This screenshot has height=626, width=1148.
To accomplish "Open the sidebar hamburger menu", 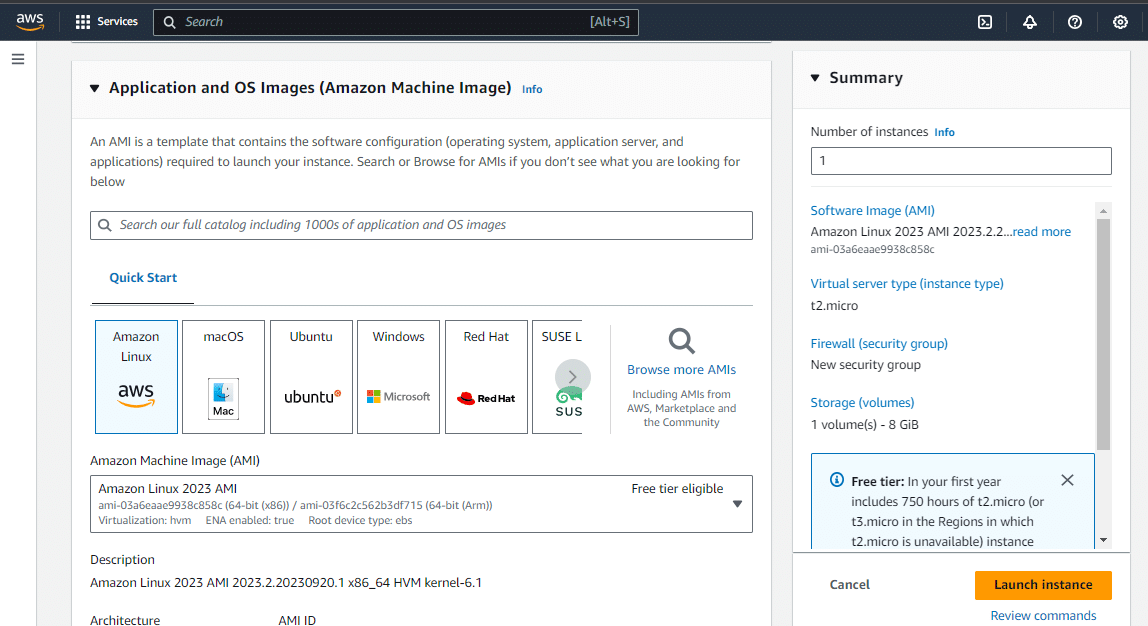I will coord(17,58).
